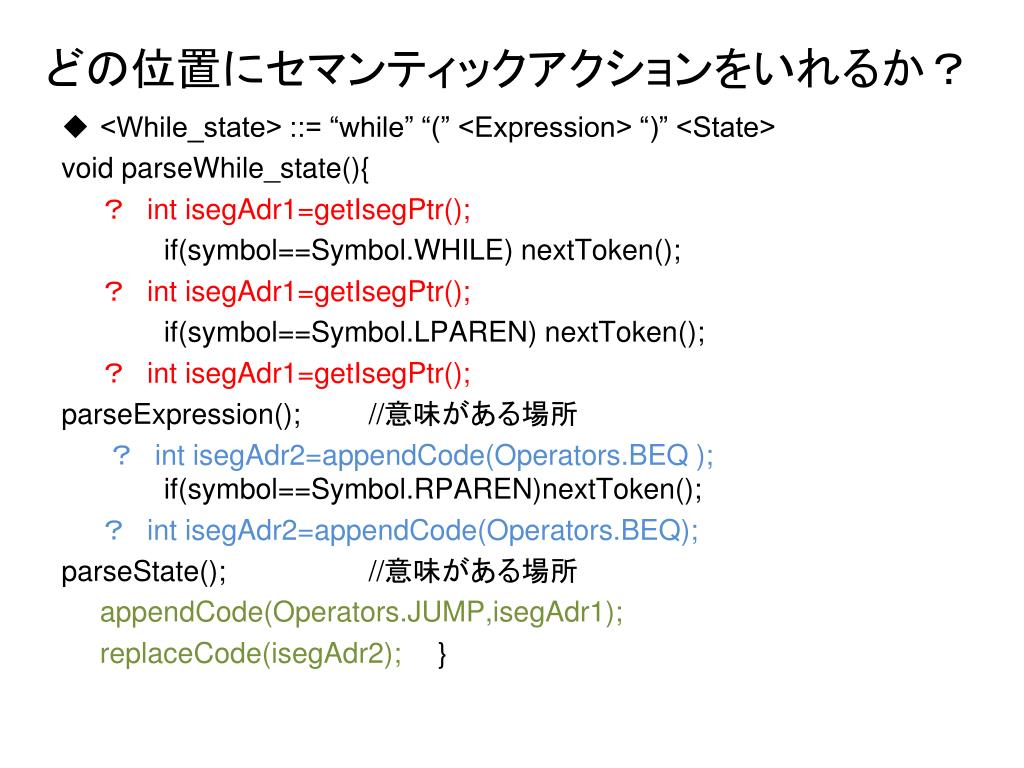
Task: Click the grammar rule line starting '<While_state> ::='
Action: [438, 127]
